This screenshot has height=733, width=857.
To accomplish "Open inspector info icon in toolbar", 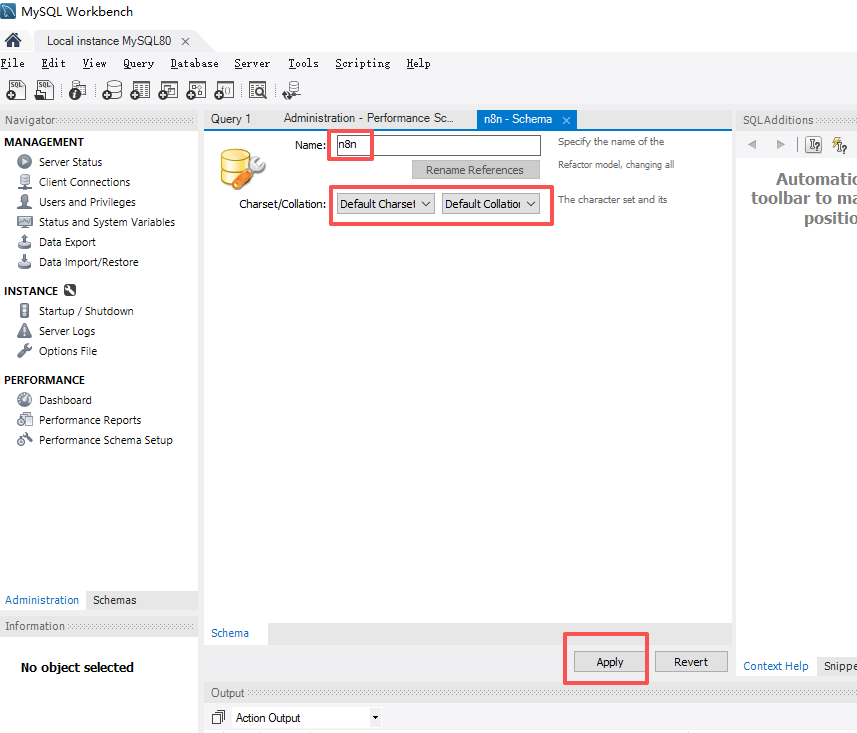I will coord(78,91).
